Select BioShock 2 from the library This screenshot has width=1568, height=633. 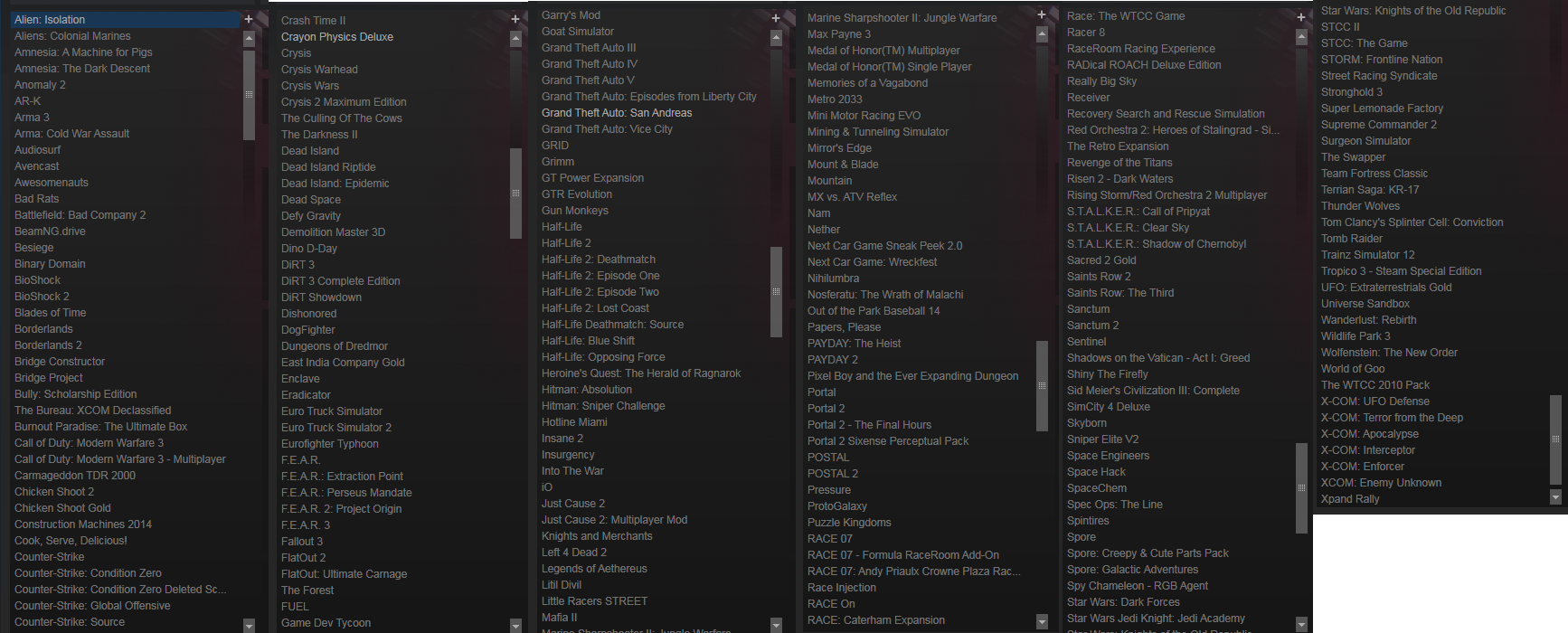click(x=42, y=297)
